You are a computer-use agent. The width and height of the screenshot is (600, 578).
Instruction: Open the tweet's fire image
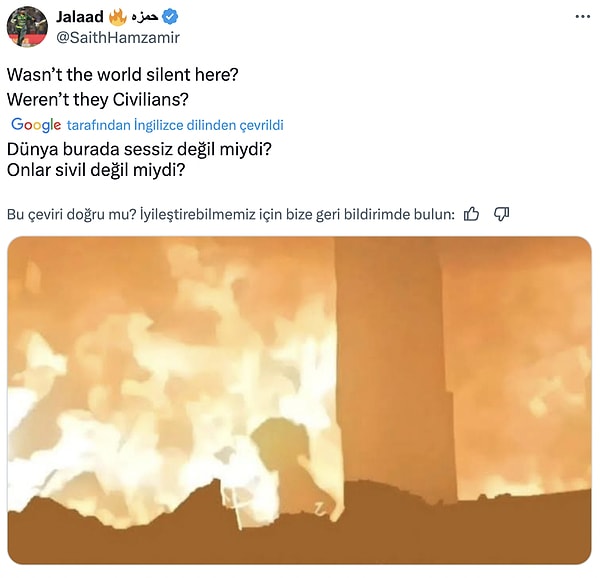299,400
